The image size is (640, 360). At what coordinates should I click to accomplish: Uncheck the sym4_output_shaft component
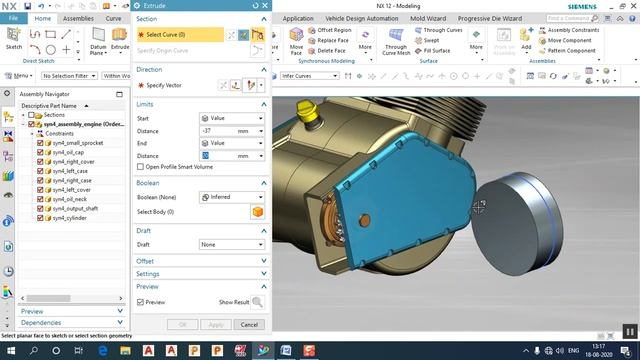click(40, 209)
